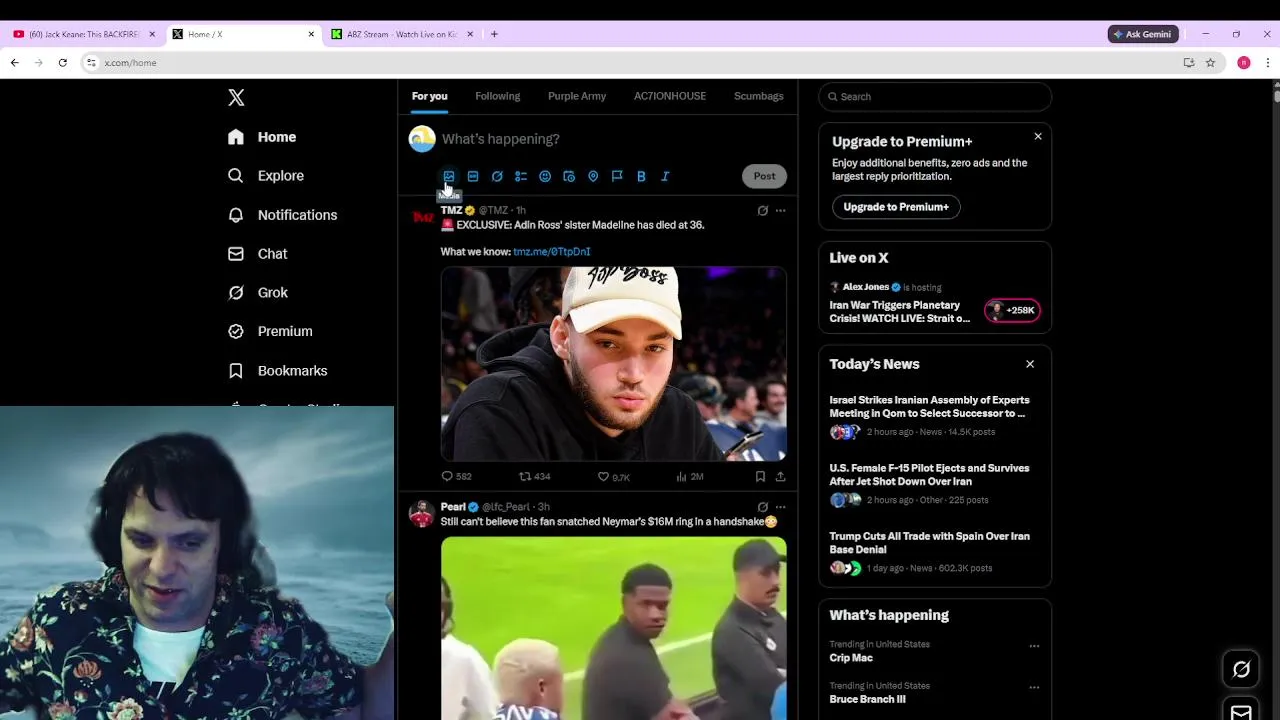This screenshot has width=1280, height=720.
Task: Bookmark the TMZ post
Action: pos(760,477)
